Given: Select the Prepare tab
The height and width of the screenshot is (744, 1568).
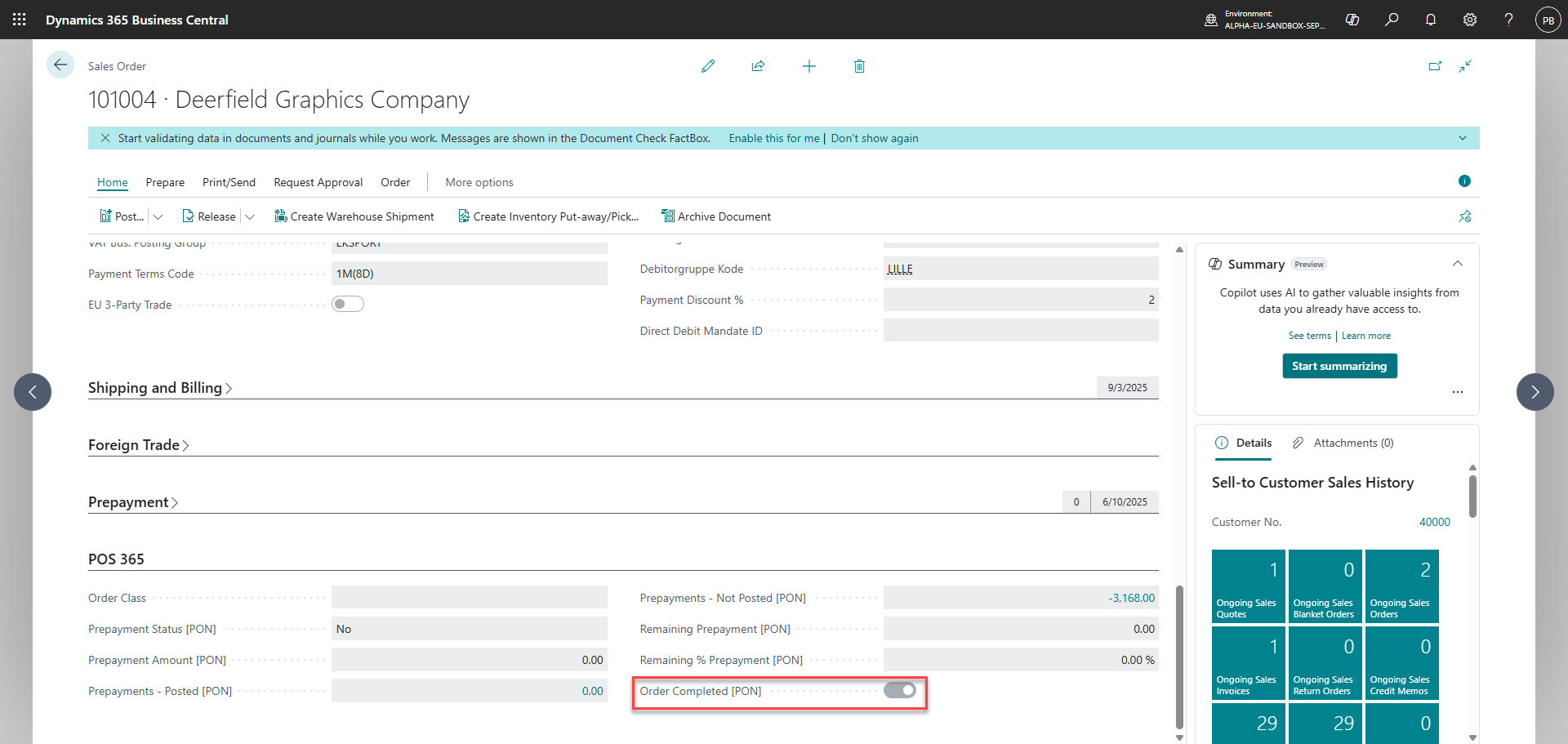Looking at the screenshot, I should click(x=165, y=182).
